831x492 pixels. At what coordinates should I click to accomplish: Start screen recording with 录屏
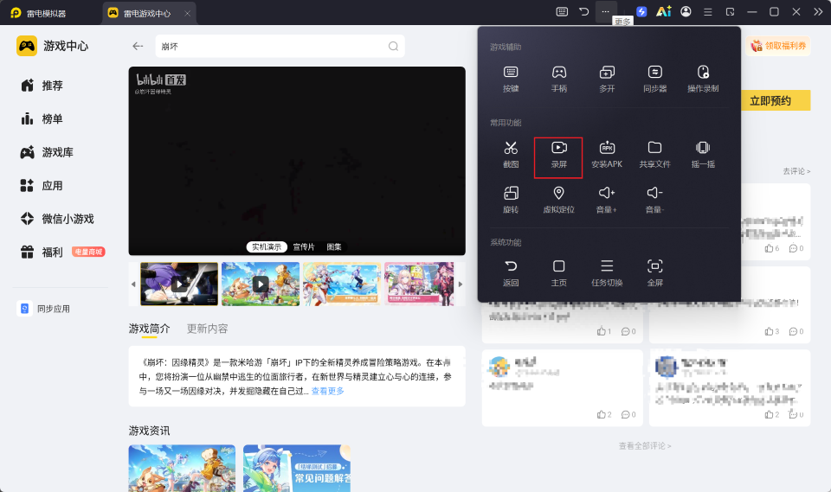pos(559,157)
